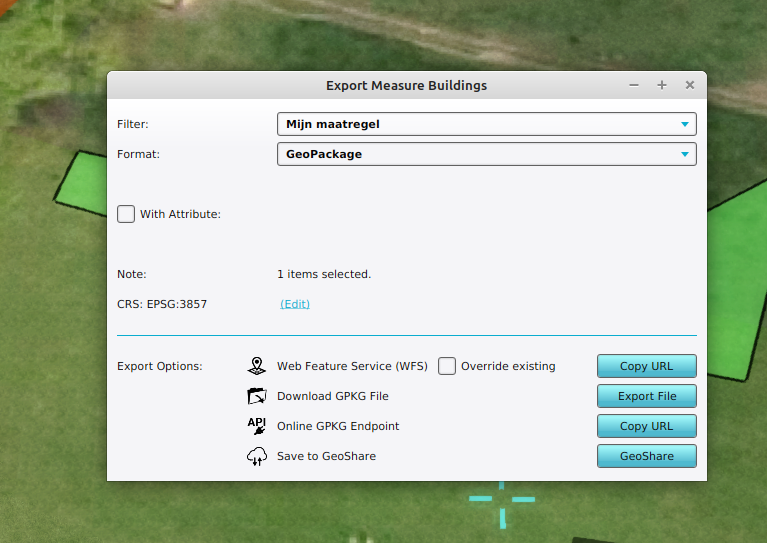Minimize the Export Measure Buildings dialog
This screenshot has width=767, height=543.
coord(634,86)
